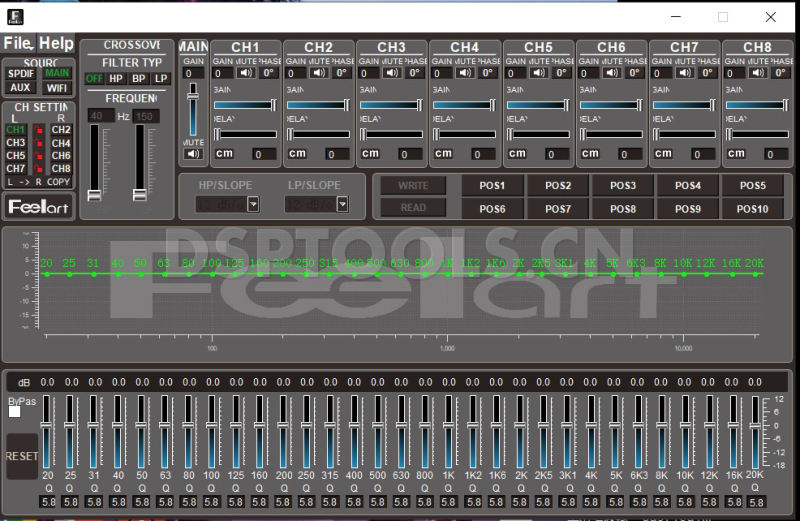800x521 pixels.
Task: Click the RESET equalizer button
Action: [x=22, y=456]
